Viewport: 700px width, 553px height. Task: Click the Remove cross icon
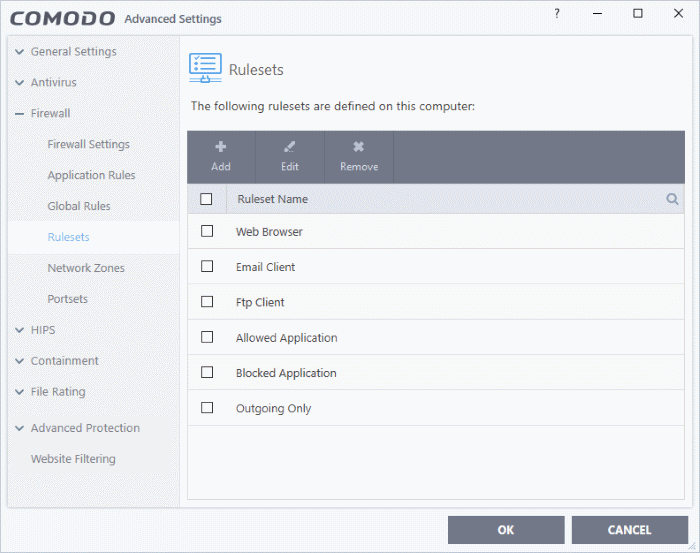click(358, 146)
